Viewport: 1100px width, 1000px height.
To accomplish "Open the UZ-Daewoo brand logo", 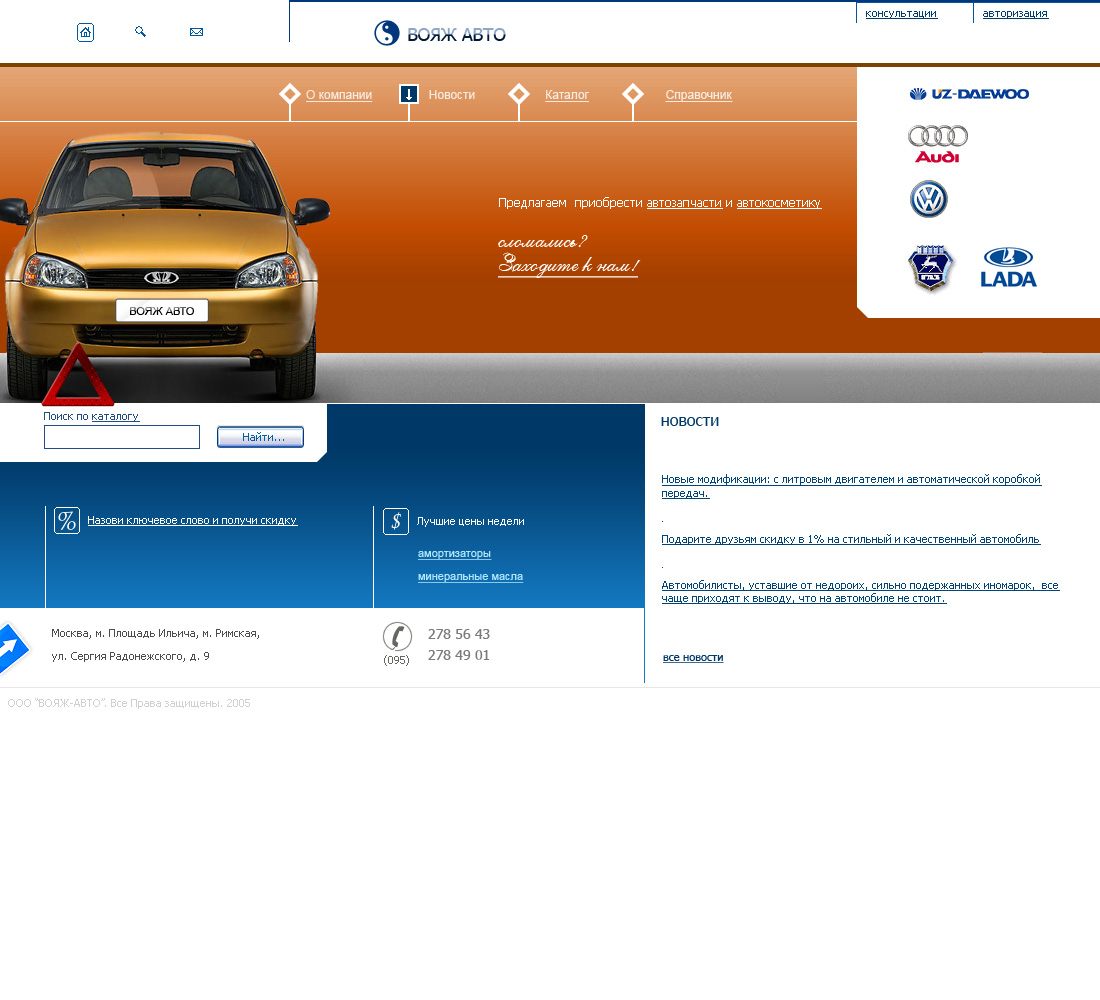I will tap(969, 94).
